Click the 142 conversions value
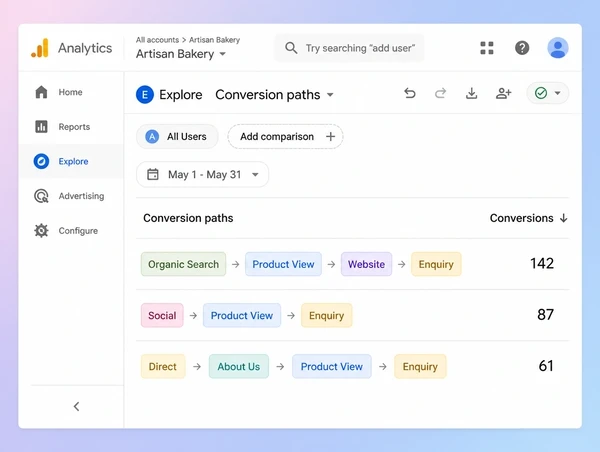Viewport: 600px width, 452px height. point(542,264)
